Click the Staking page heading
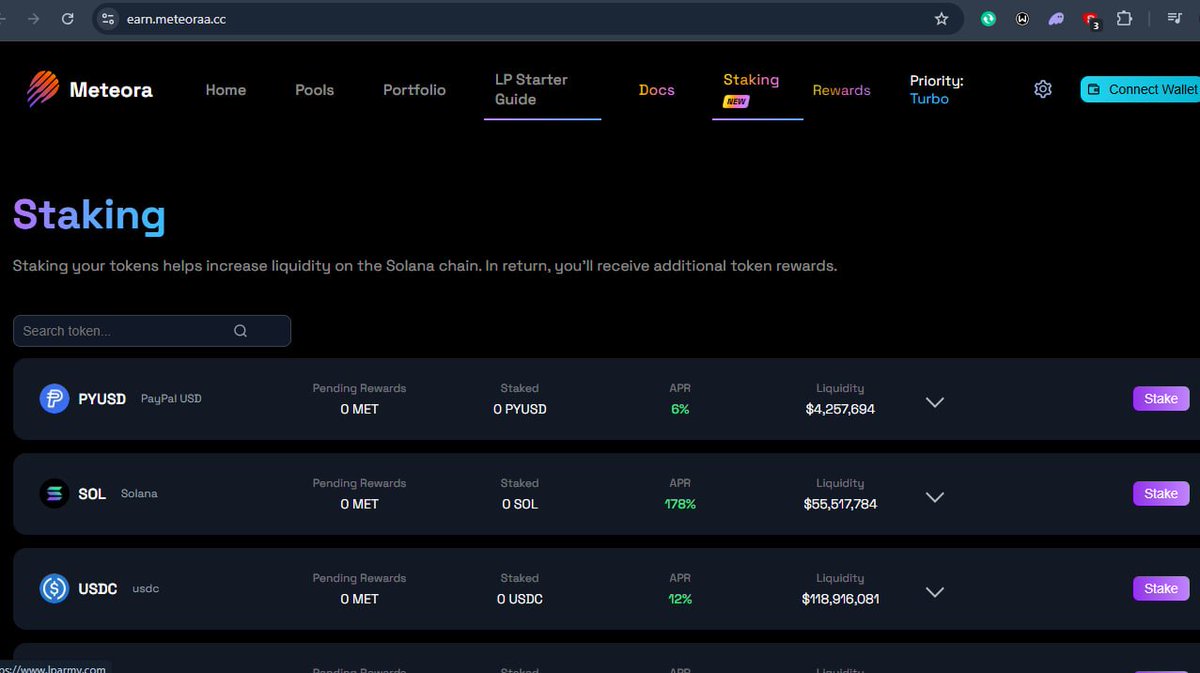Viewport: 1200px width, 673px height. pyautogui.click(x=89, y=215)
